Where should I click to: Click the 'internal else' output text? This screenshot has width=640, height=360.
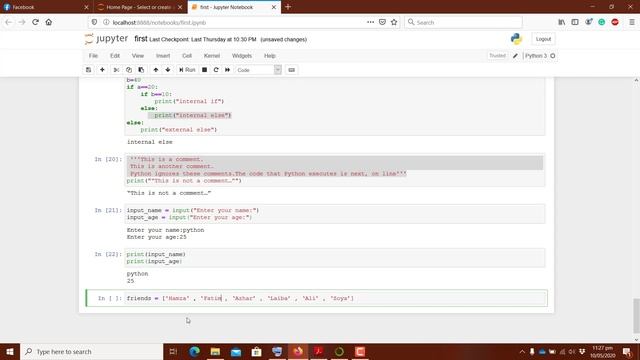(150, 142)
